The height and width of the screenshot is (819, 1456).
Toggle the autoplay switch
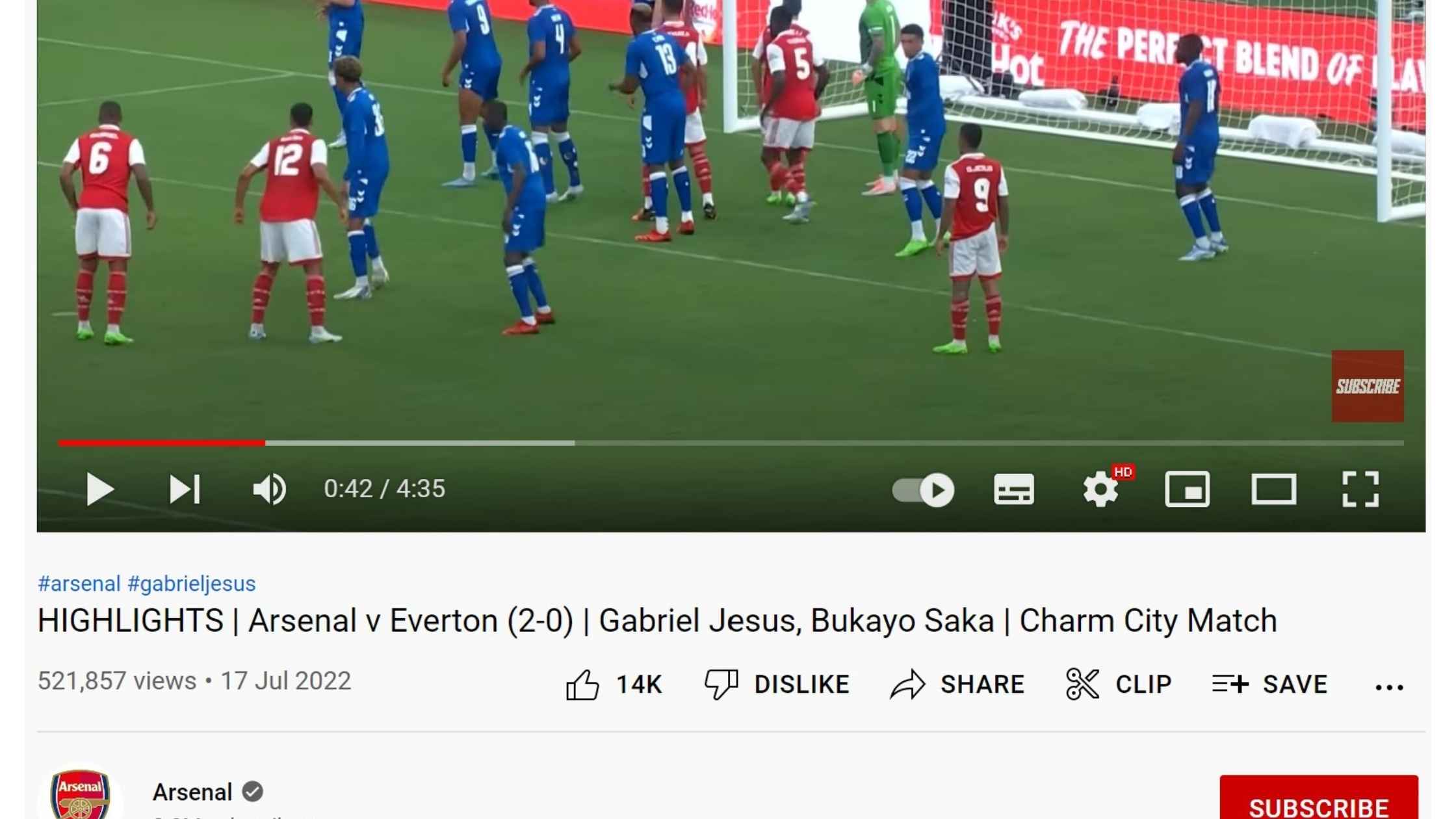[923, 489]
